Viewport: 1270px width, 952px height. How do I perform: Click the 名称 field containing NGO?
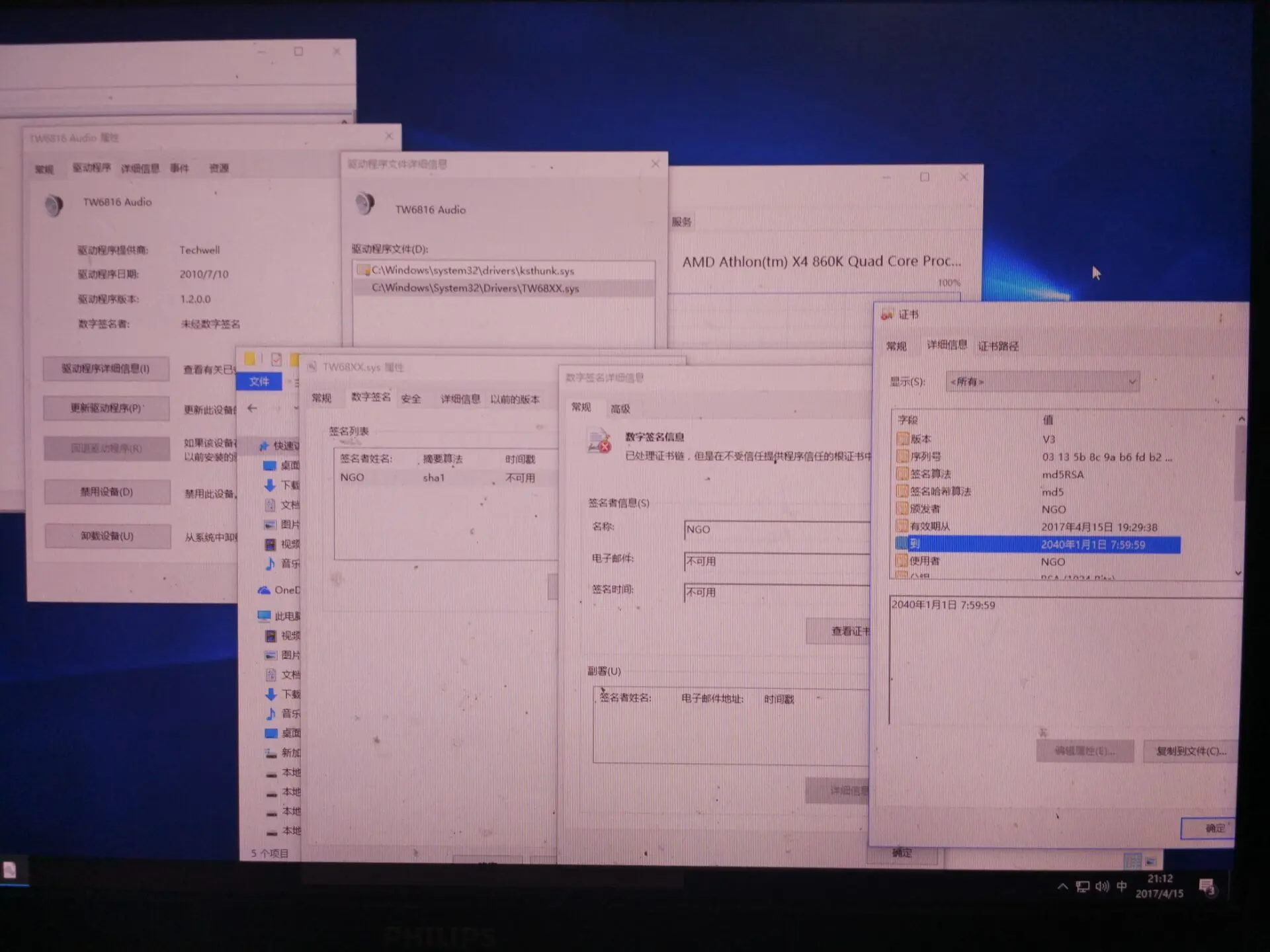(777, 530)
